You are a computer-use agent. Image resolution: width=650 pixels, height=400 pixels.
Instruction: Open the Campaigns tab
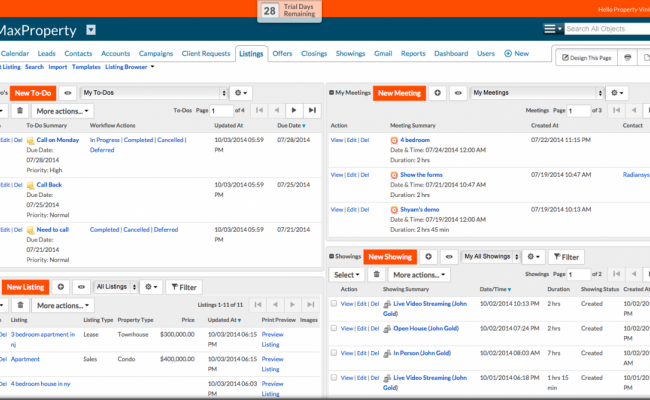tap(155, 53)
